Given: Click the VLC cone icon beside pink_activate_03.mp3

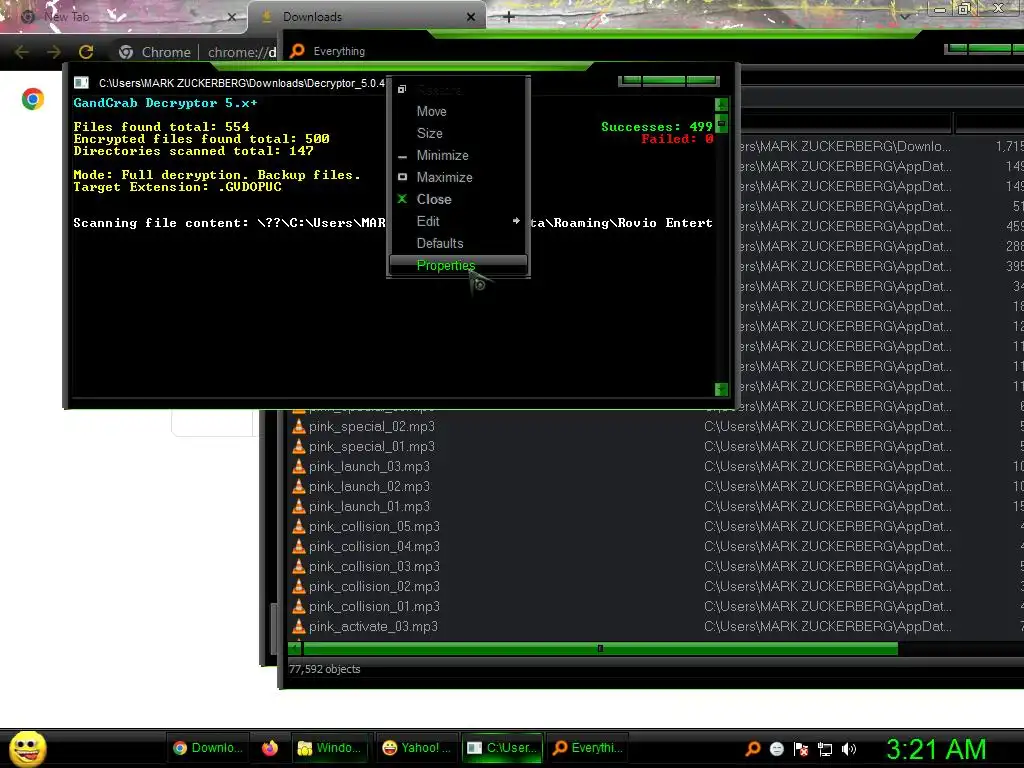Looking at the screenshot, I should coord(298,627).
